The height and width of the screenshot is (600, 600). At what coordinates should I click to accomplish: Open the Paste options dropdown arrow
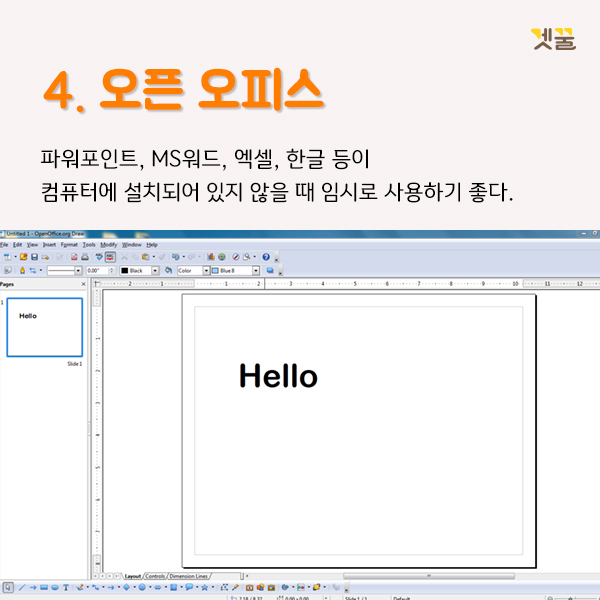tap(154, 257)
